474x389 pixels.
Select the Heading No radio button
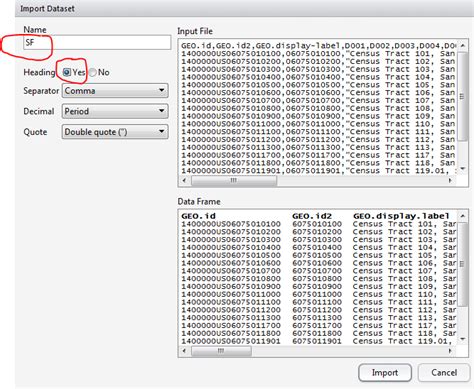tap(92, 72)
